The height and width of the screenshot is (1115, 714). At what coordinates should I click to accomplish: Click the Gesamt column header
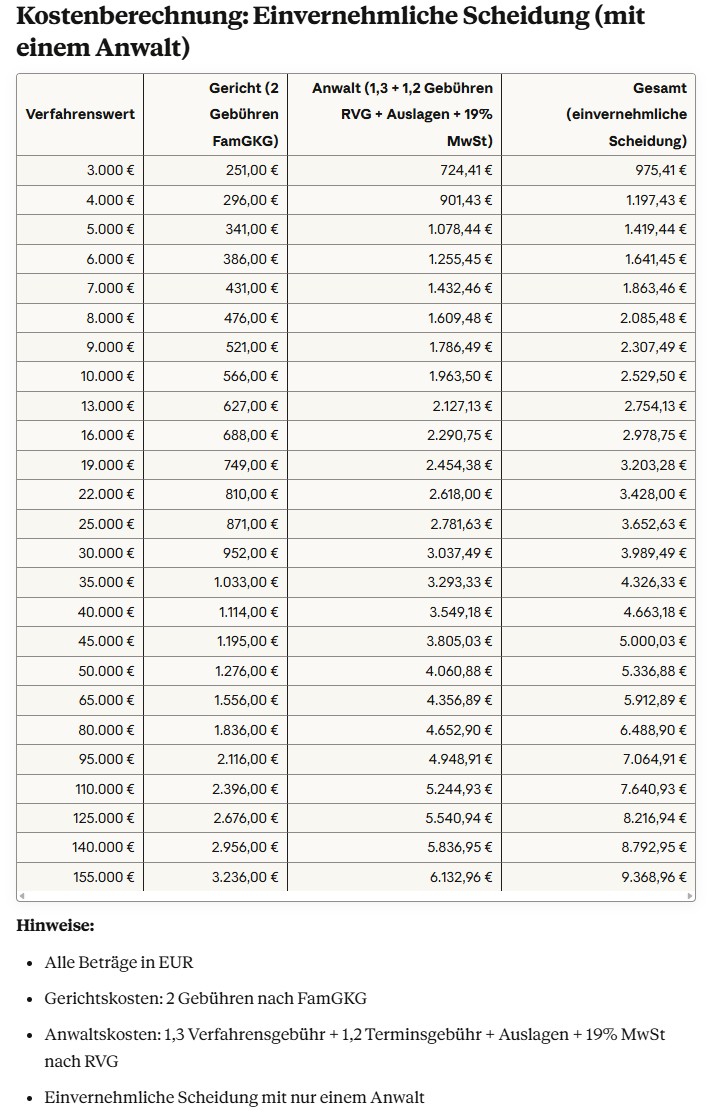(x=626, y=114)
